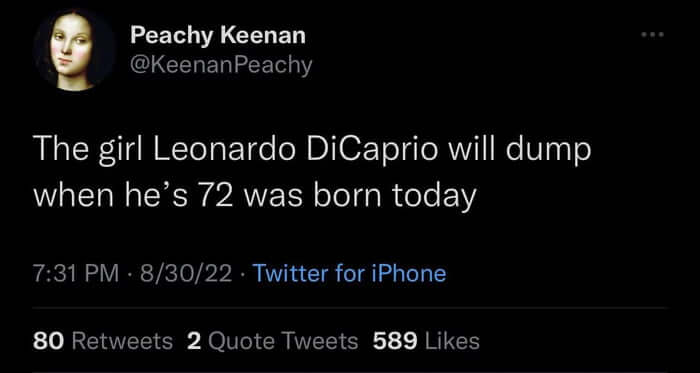Screen dimensions: 700x373
Task: View the 80 Retweets list
Action: [x=103, y=341]
